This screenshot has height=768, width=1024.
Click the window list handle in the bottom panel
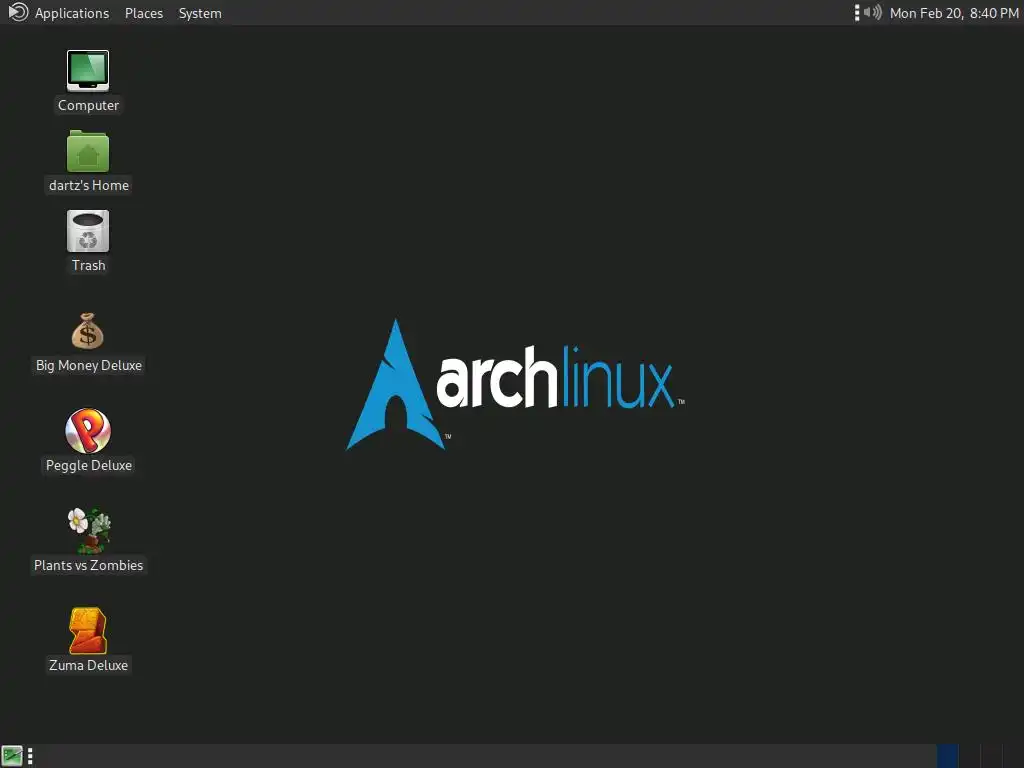pos(30,756)
